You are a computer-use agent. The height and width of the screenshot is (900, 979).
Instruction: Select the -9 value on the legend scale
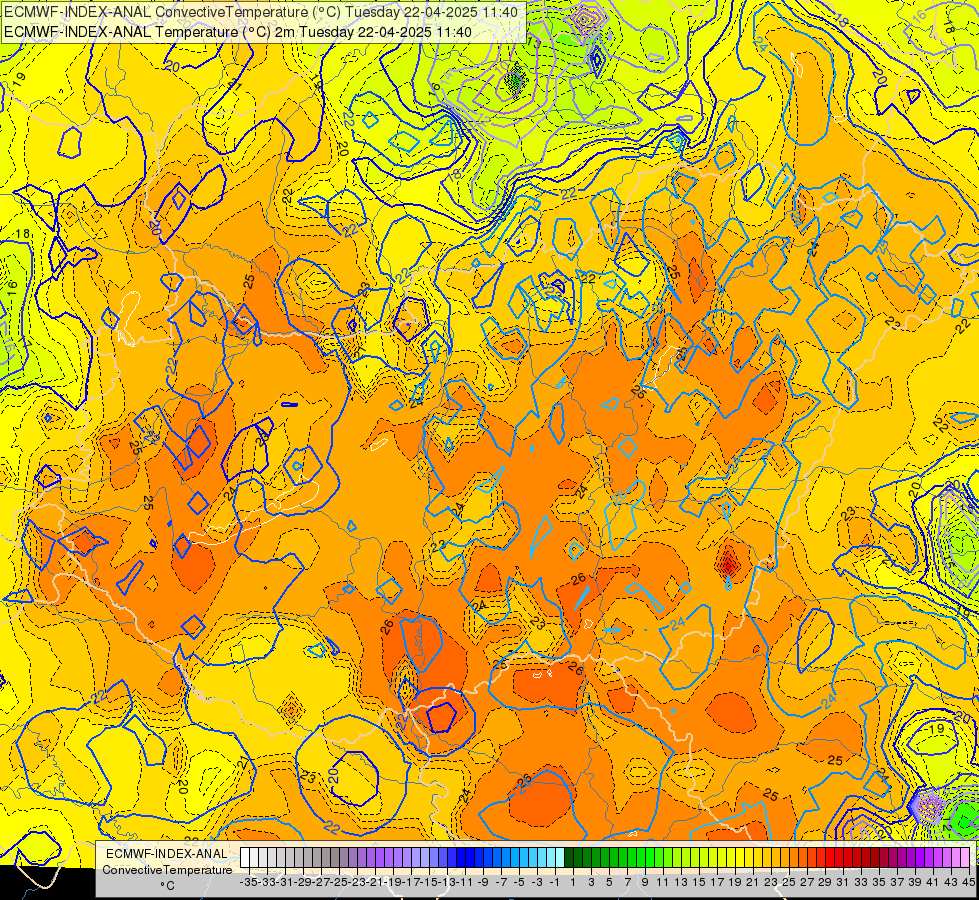(483, 882)
